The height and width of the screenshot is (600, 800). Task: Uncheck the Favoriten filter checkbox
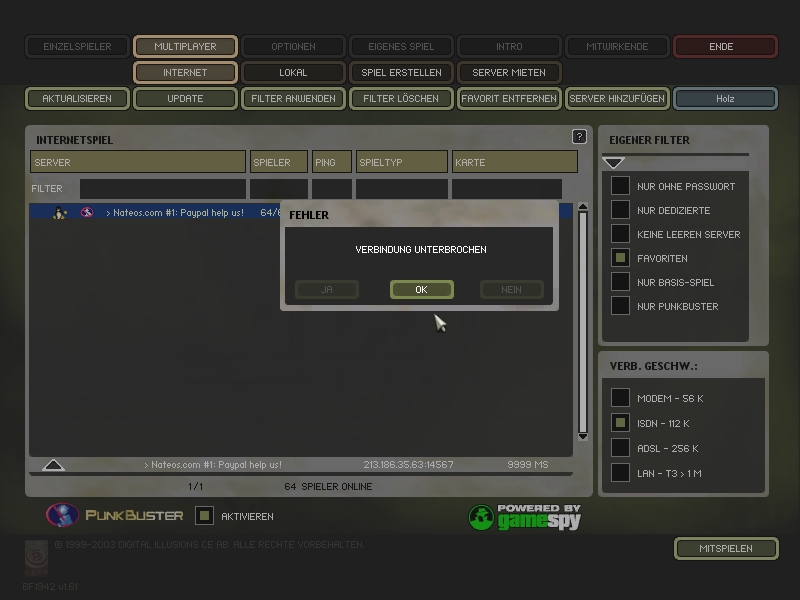(x=621, y=258)
